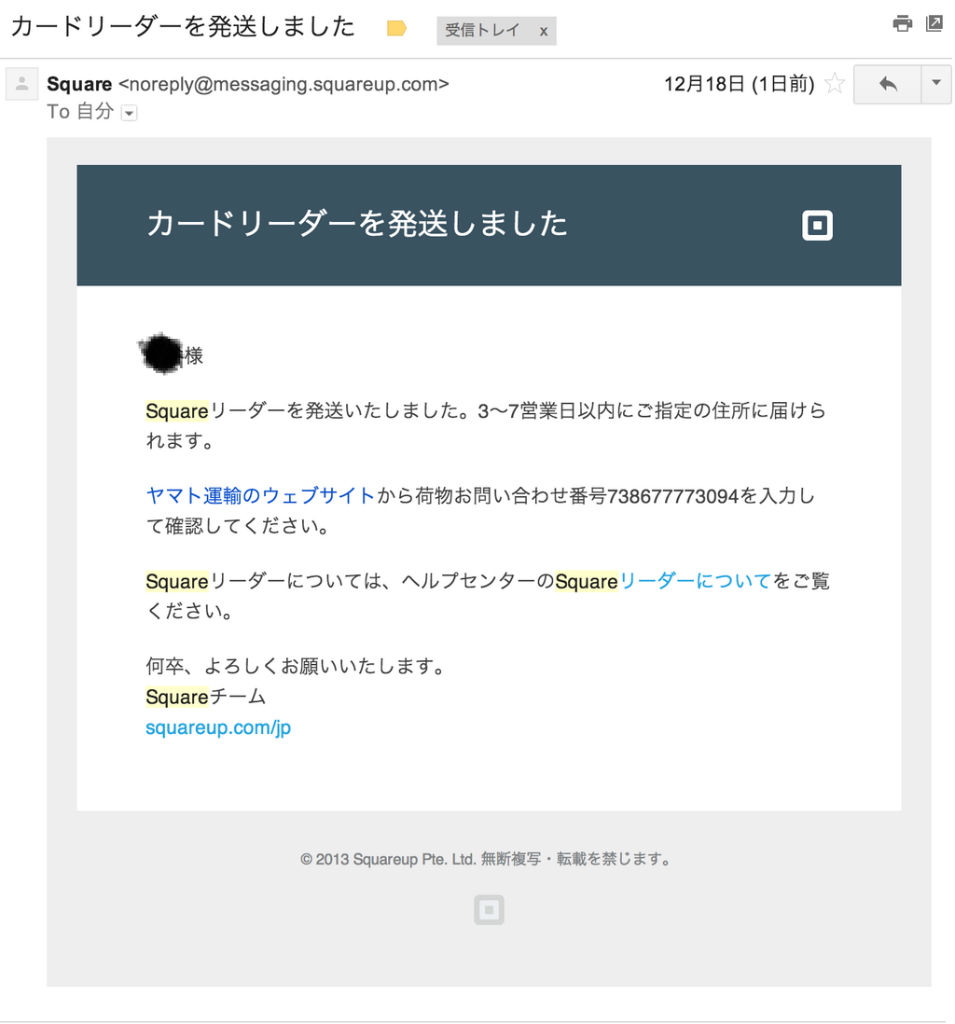Click the gray Square logo in the footer
955x1024 pixels.
(489, 910)
